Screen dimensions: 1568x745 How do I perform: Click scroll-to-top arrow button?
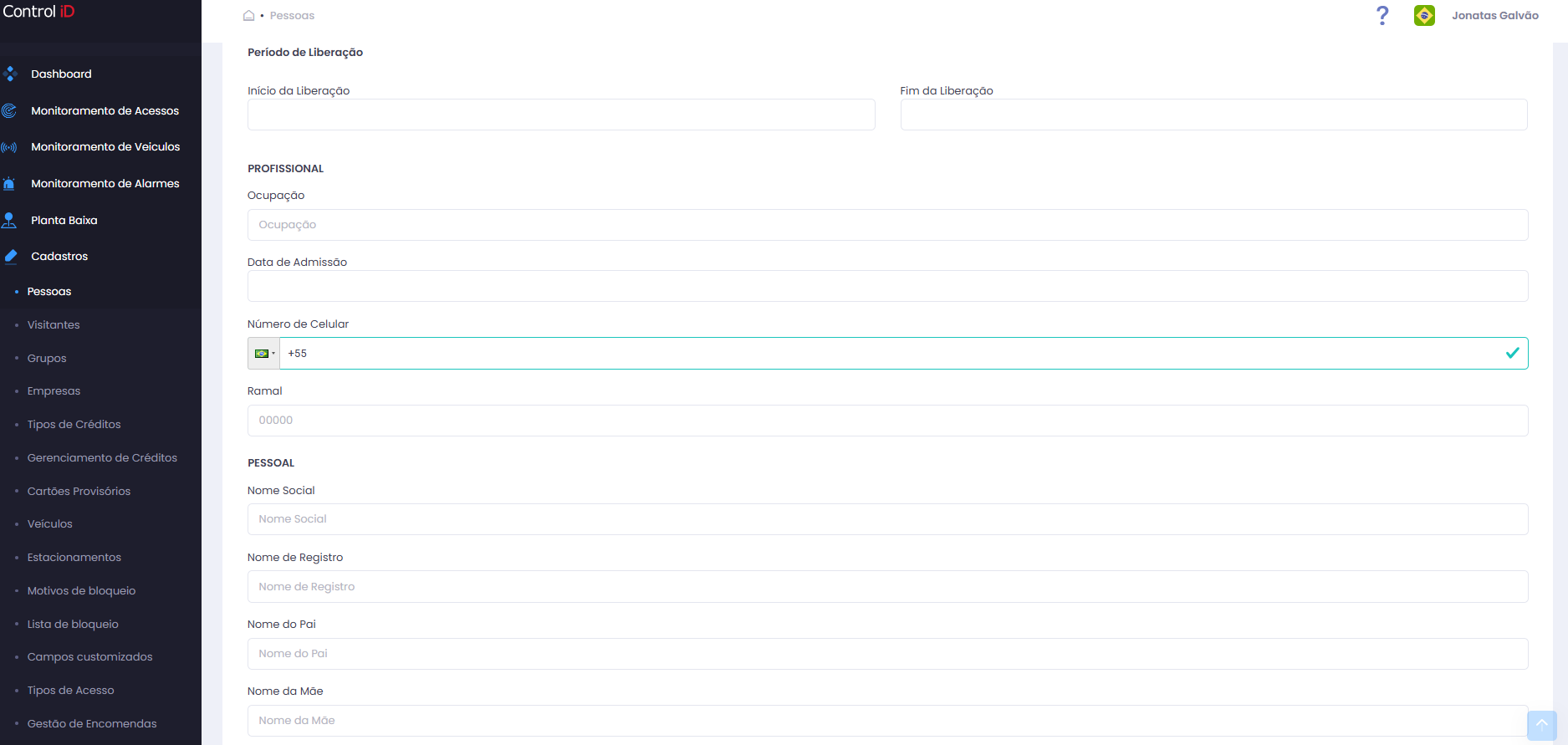pos(1542,725)
